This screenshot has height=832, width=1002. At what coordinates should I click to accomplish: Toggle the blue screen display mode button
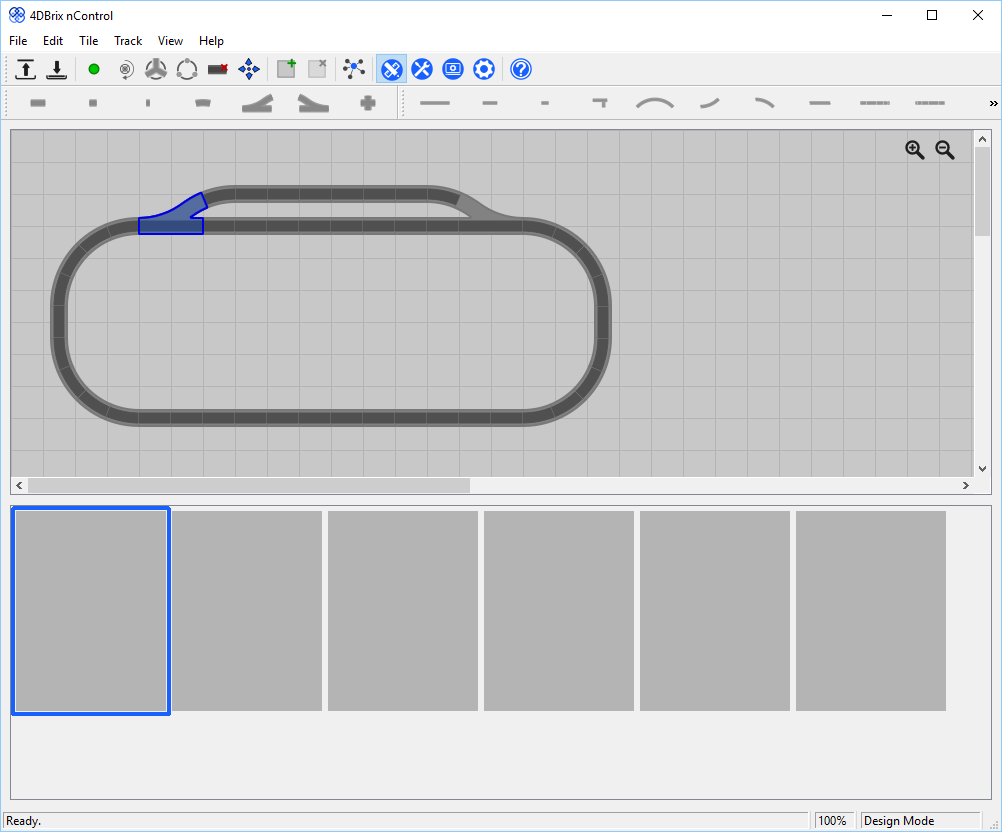[453, 69]
